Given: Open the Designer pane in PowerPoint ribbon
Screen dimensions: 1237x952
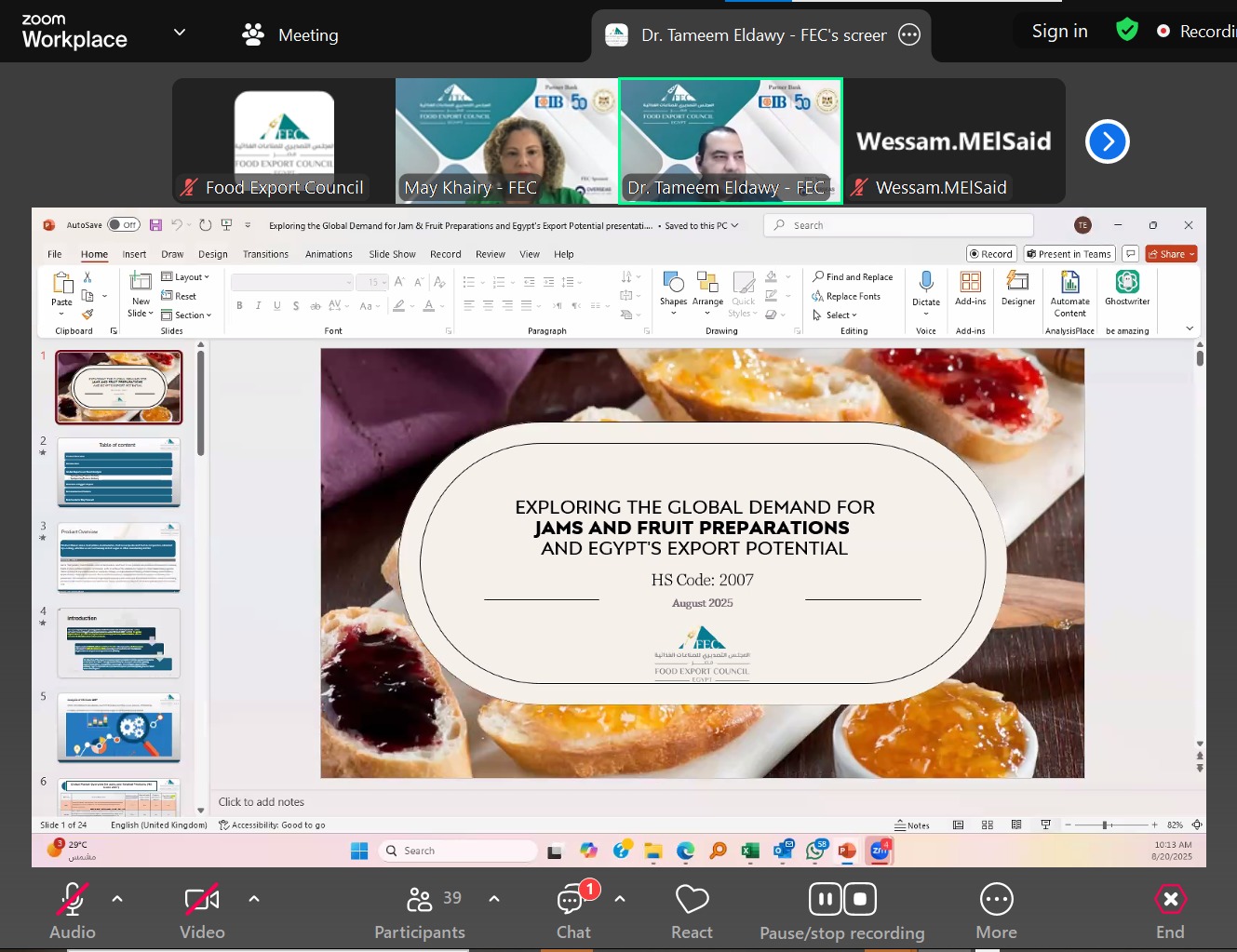Looking at the screenshot, I should tap(1017, 288).
